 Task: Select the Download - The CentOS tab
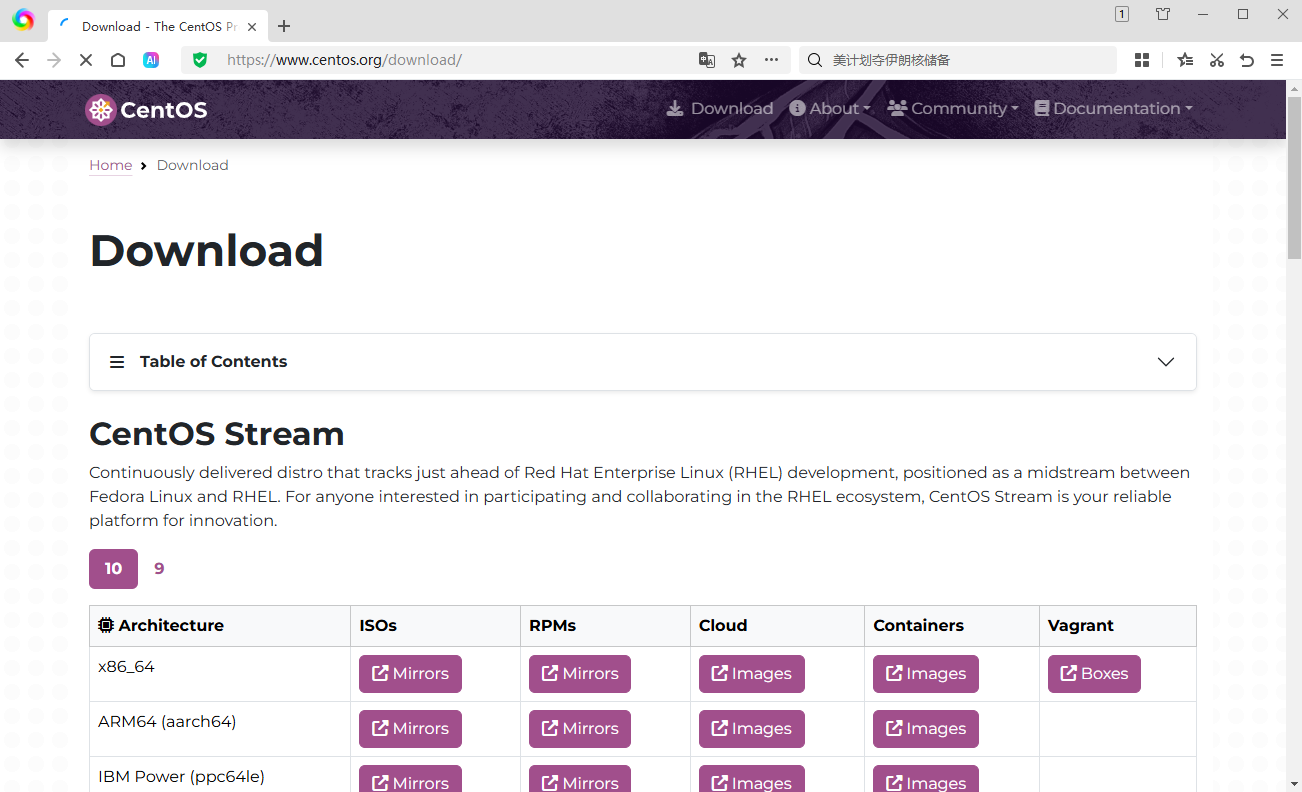click(x=158, y=27)
